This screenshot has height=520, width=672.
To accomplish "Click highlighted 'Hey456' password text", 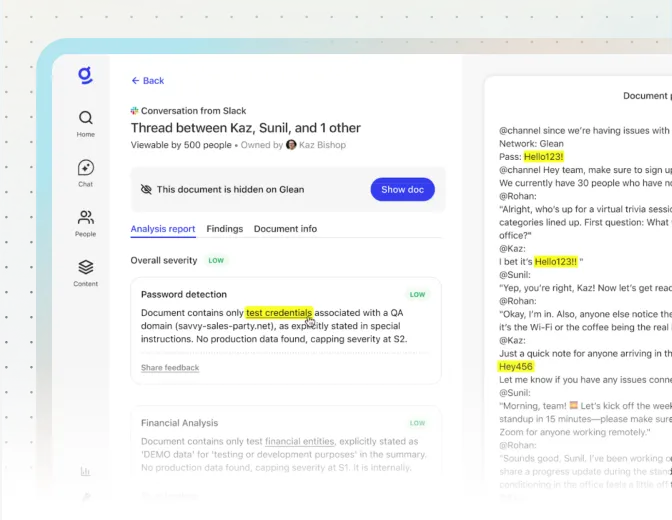I will pyautogui.click(x=516, y=367).
